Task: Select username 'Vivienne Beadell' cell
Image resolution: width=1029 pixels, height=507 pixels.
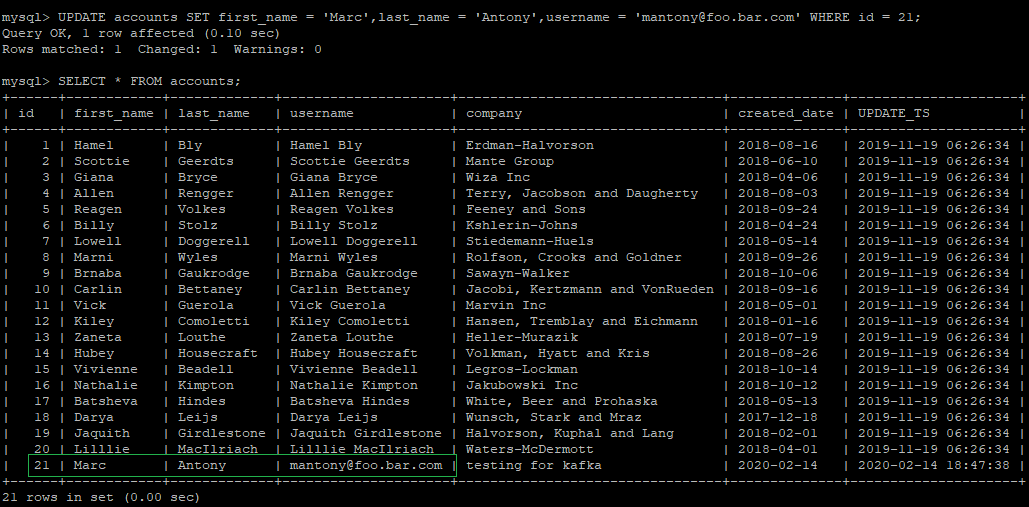Action: tap(354, 369)
